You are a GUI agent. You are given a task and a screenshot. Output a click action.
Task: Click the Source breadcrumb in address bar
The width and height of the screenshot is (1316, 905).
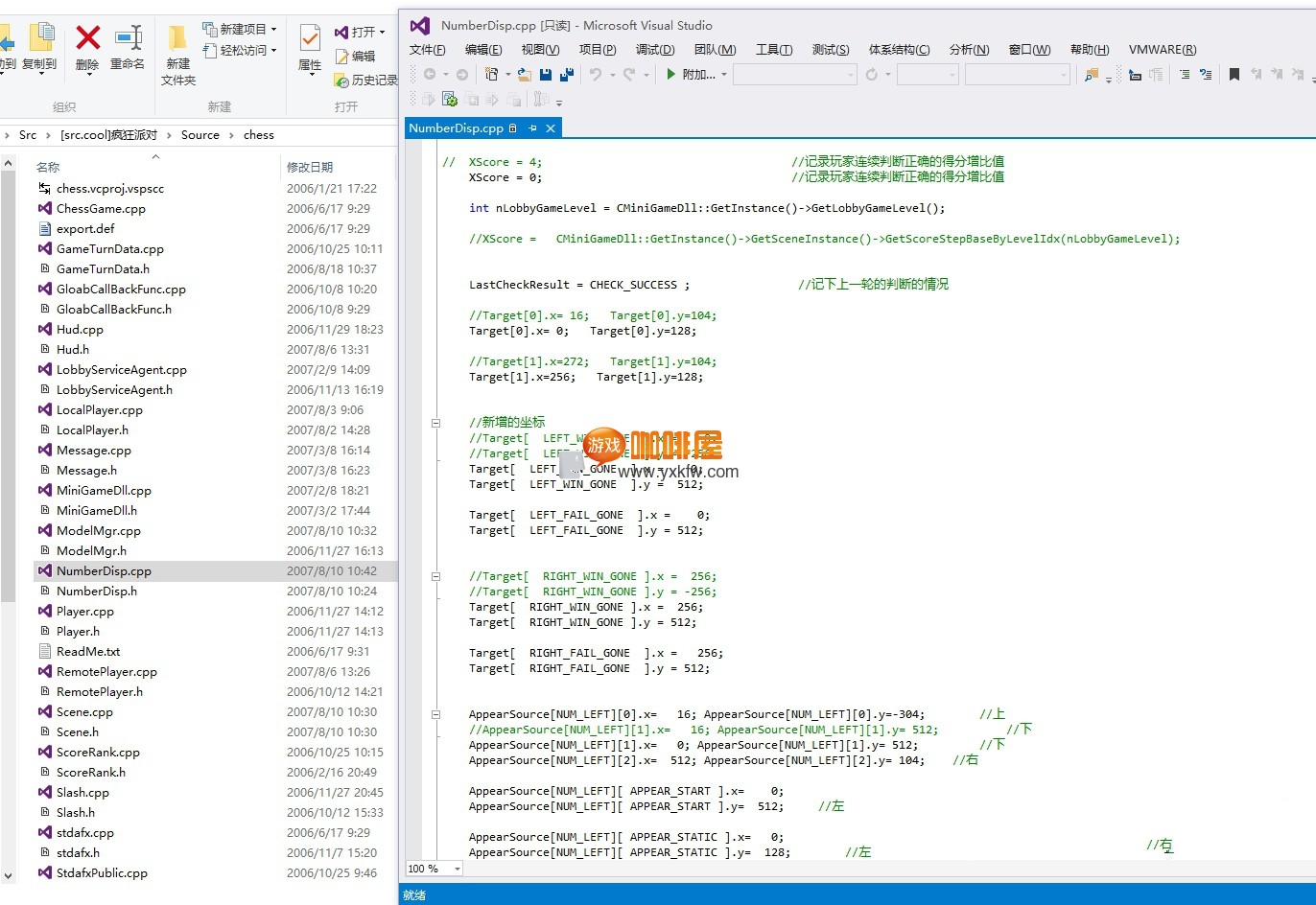(x=200, y=135)
